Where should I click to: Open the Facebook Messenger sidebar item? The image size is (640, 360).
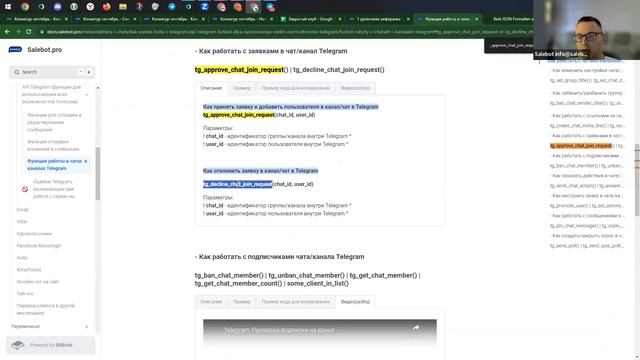(39, 246)
